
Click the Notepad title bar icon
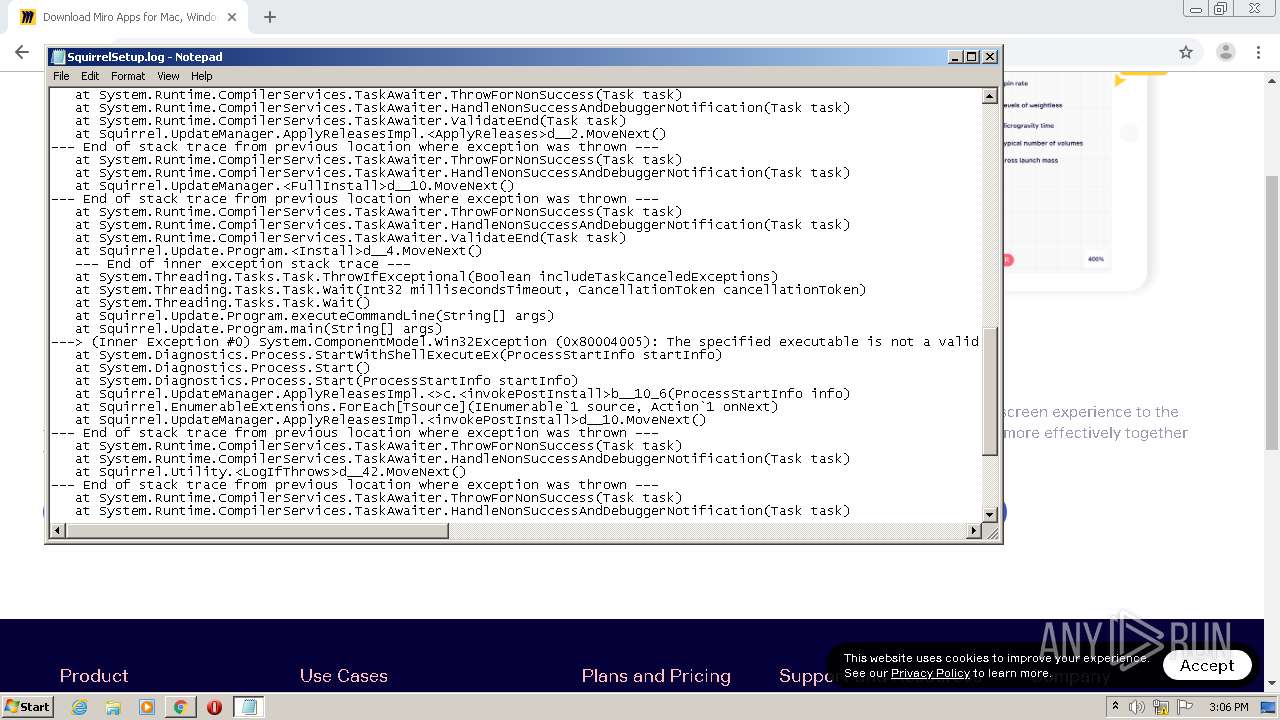pyautogui.click(x=59, y=57)
